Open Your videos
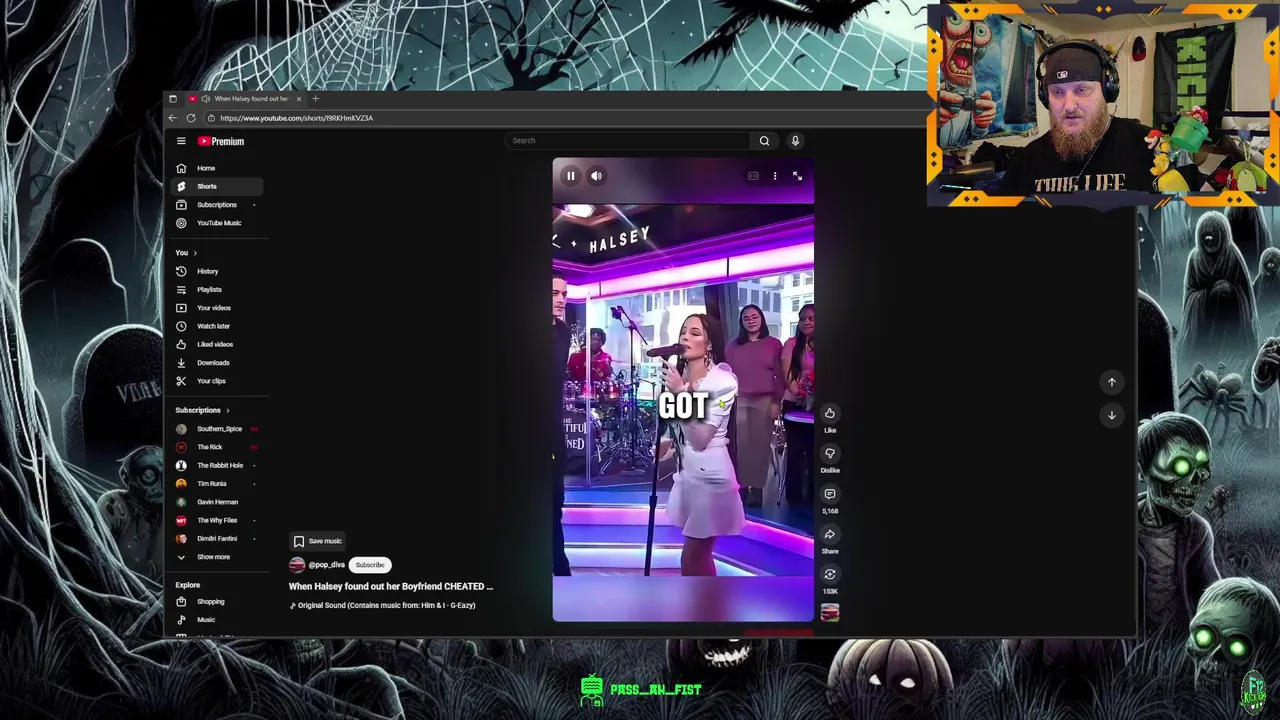This screenshot has height=720, width=1280. pyautogui.click(x=218, y=308)
